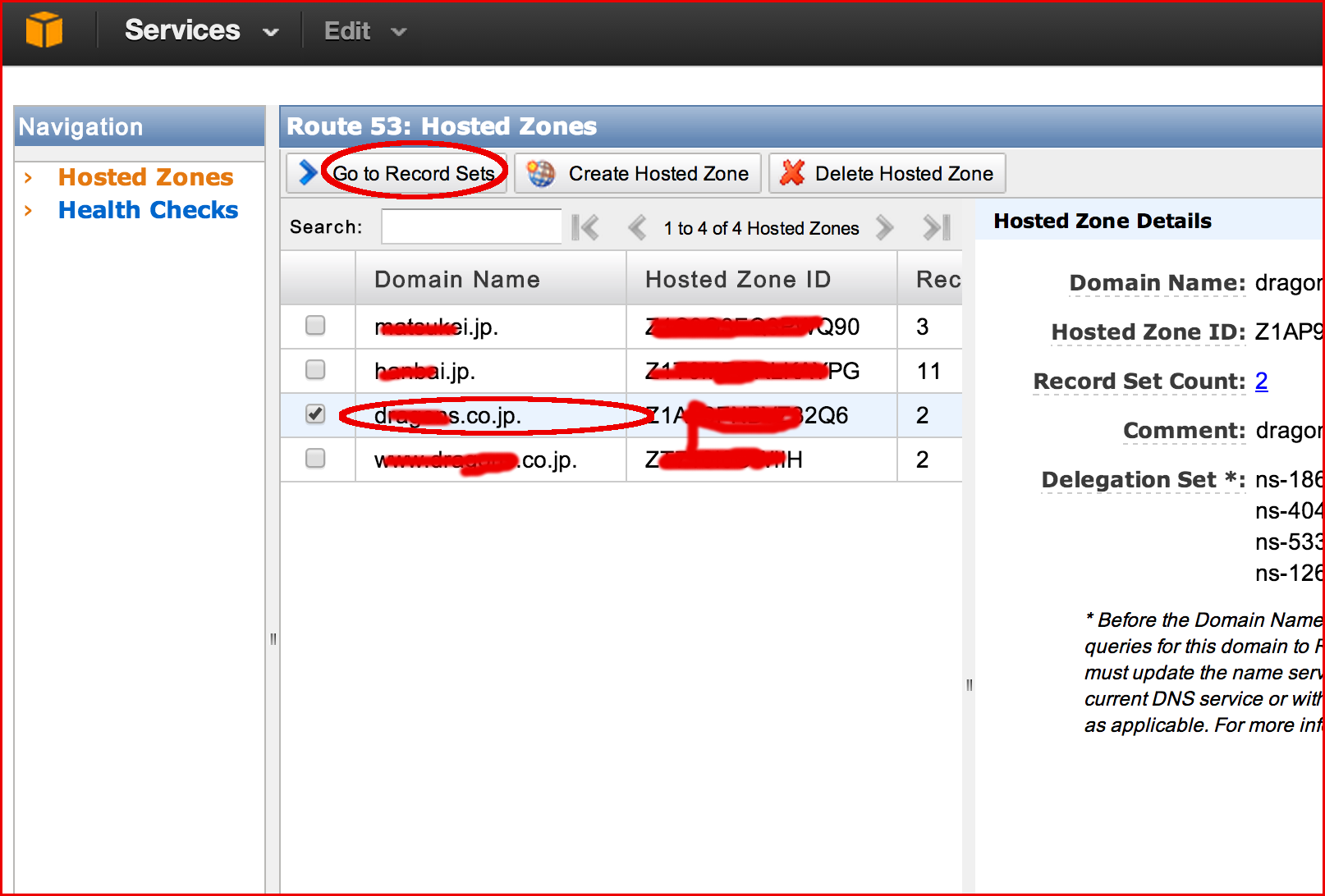Image resolution: width=1325 pixels, height=896 pixels.
Task: Sort by Domain Name column header
Action: point(491,279)
